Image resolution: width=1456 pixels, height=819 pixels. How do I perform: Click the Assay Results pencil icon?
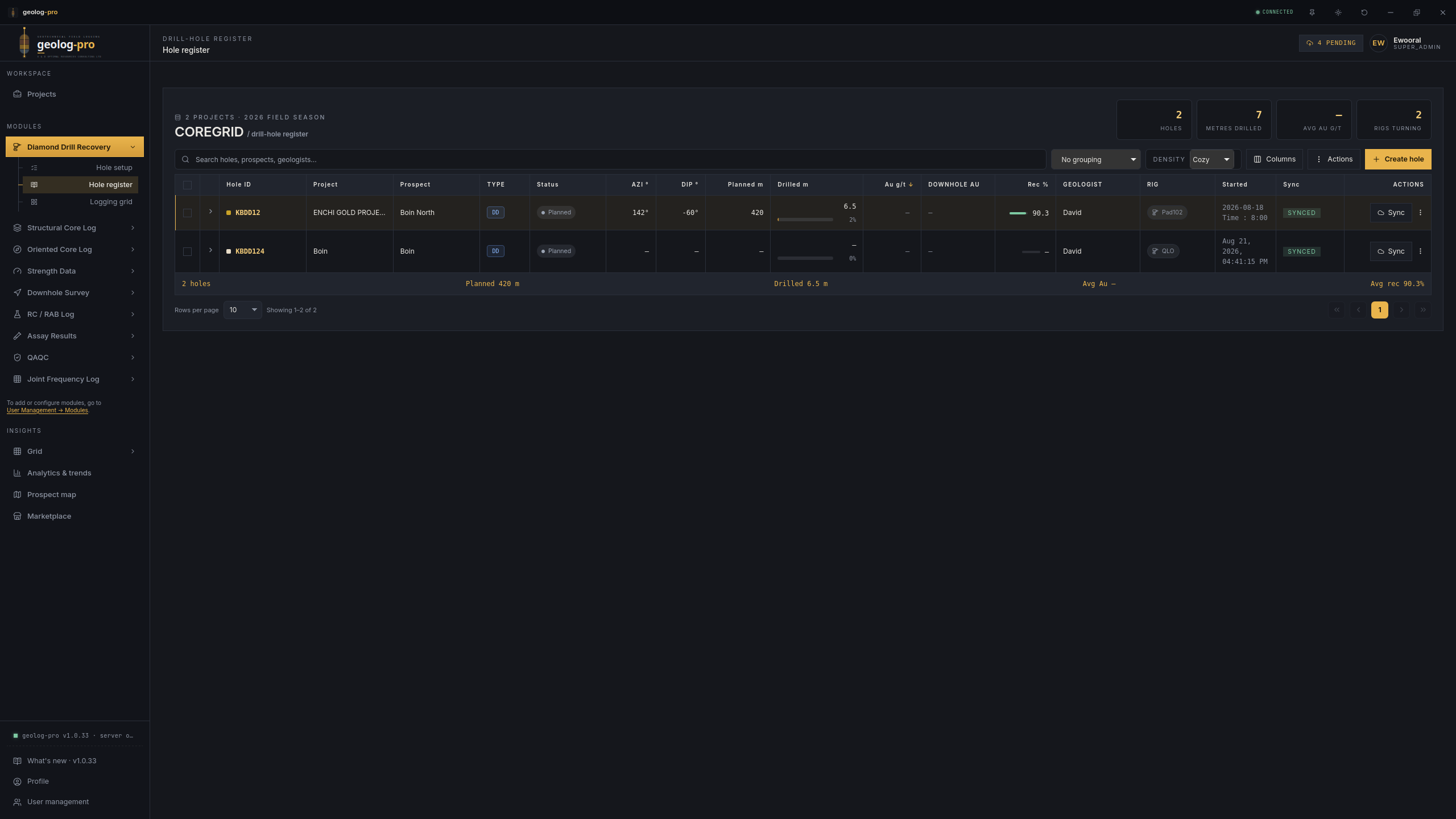click(17, 336)
